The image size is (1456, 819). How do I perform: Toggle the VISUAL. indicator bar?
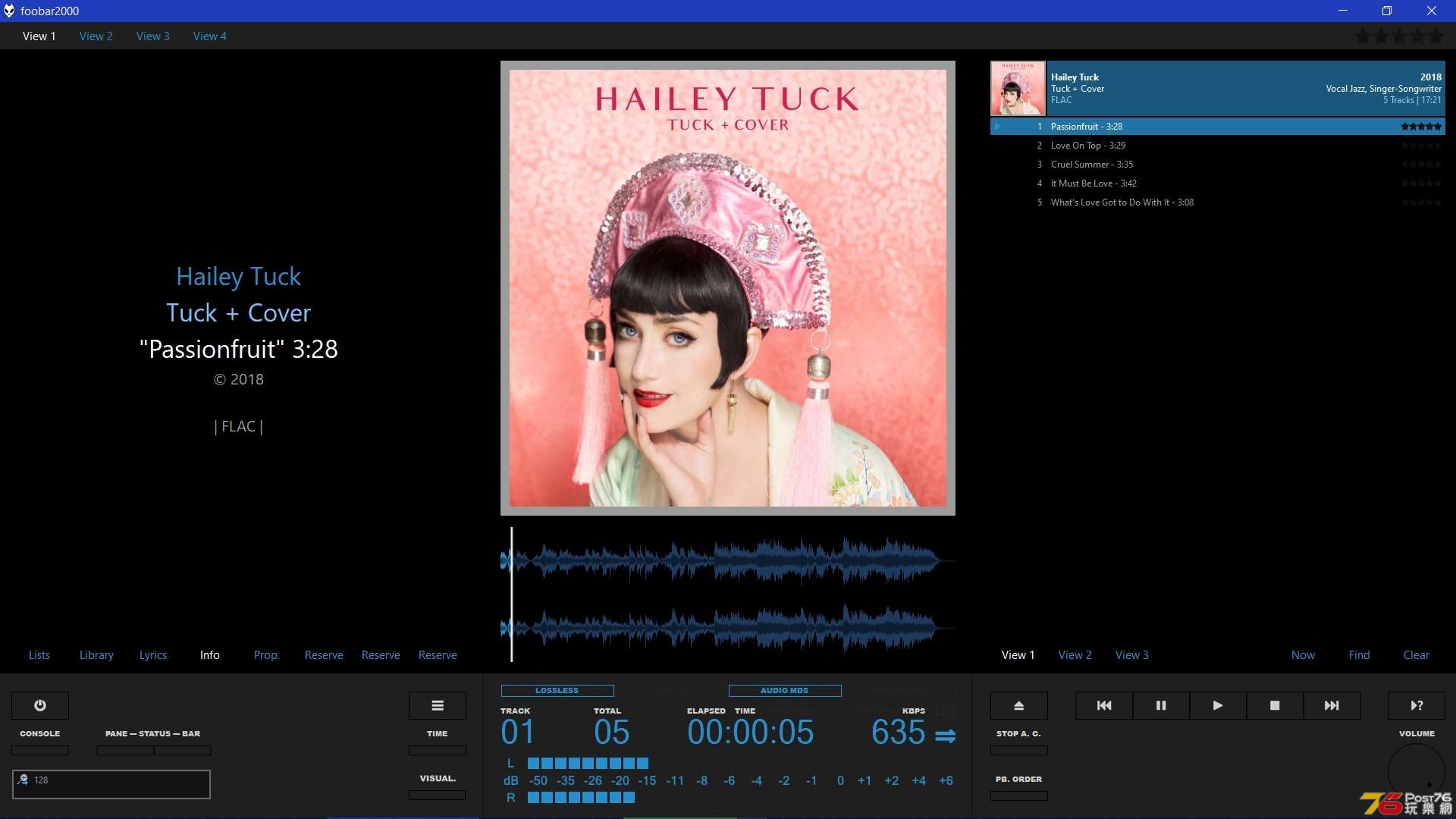point(438,795)
